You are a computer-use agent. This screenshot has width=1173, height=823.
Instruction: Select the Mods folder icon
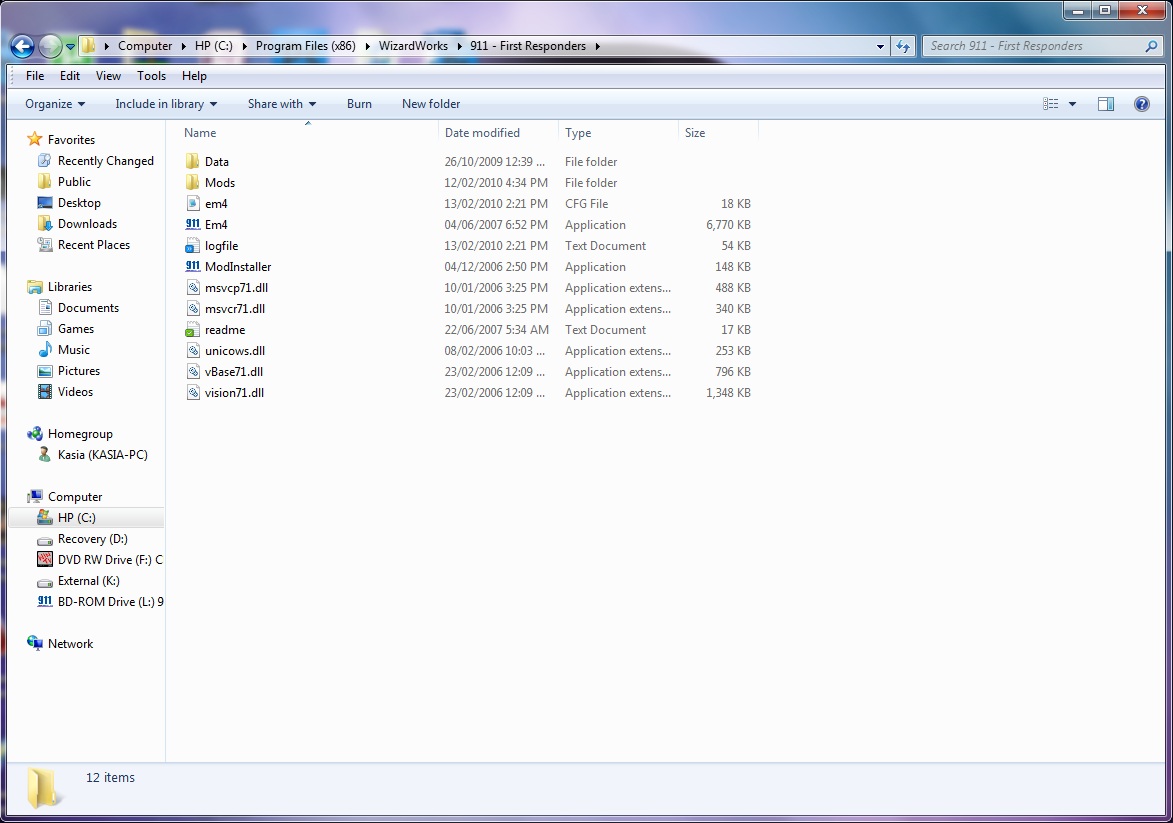point(192,183)
